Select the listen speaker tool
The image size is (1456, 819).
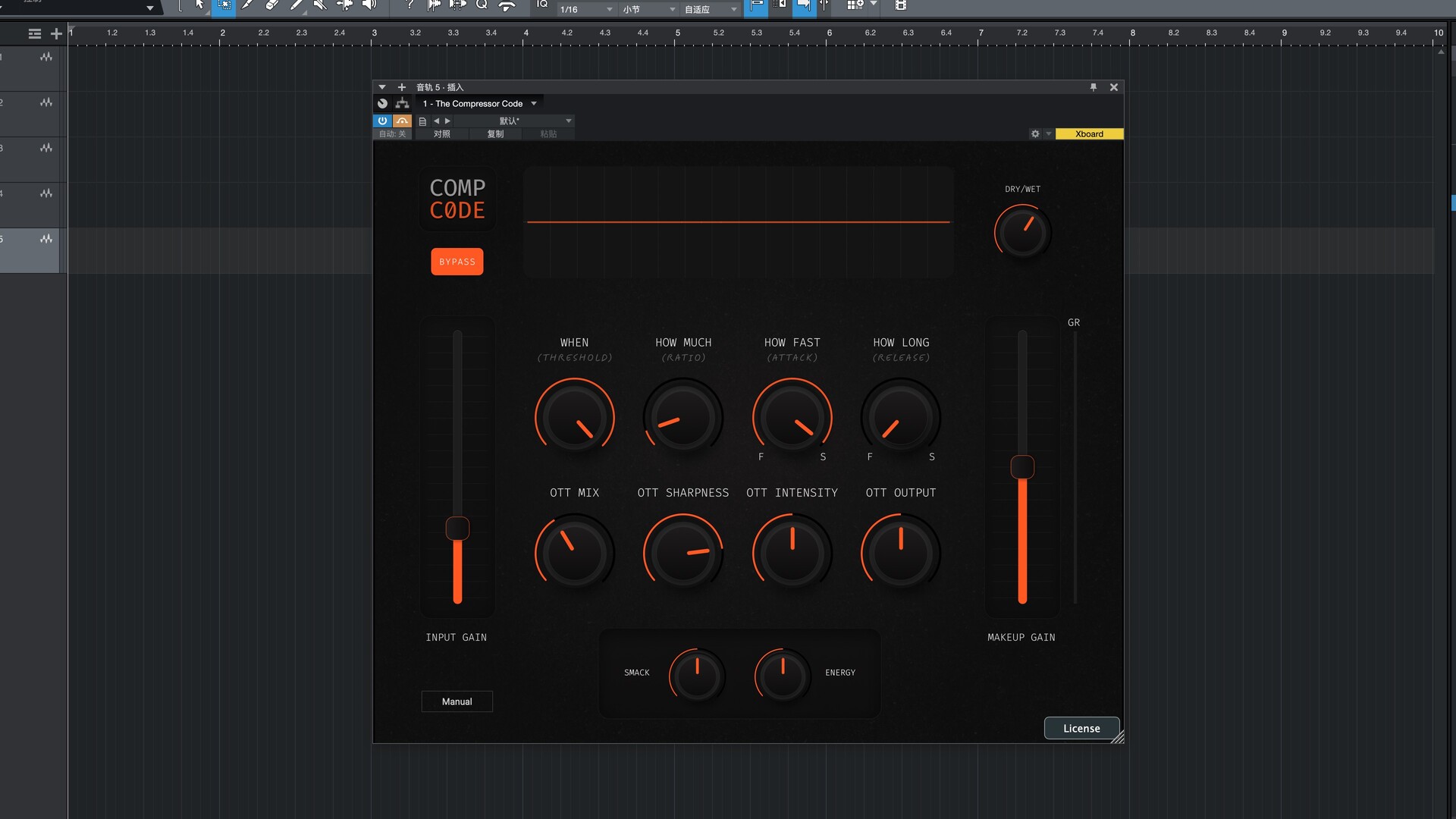[369, 5]
